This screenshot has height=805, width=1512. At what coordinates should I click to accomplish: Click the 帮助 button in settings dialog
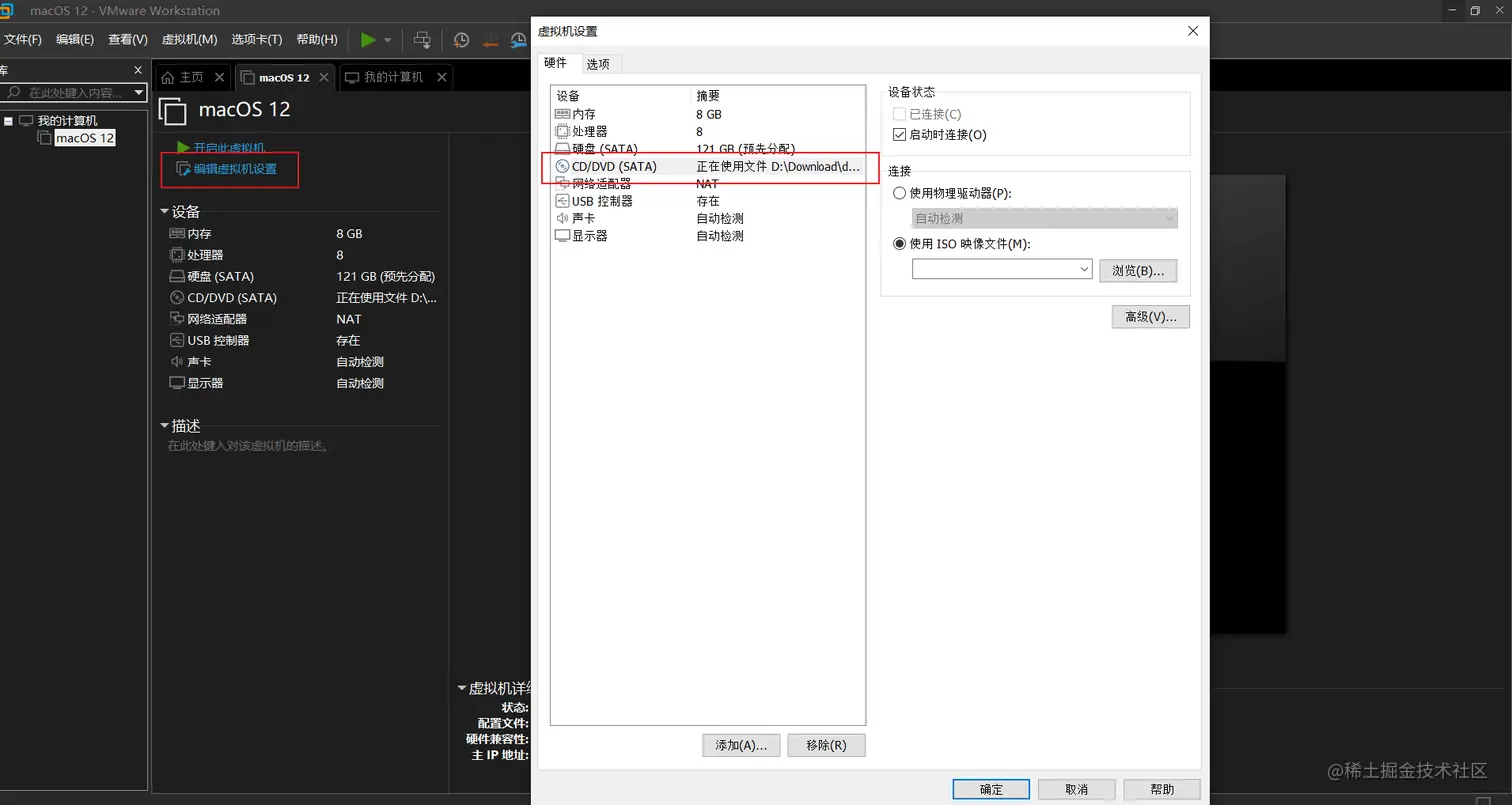pos(1162,789)
